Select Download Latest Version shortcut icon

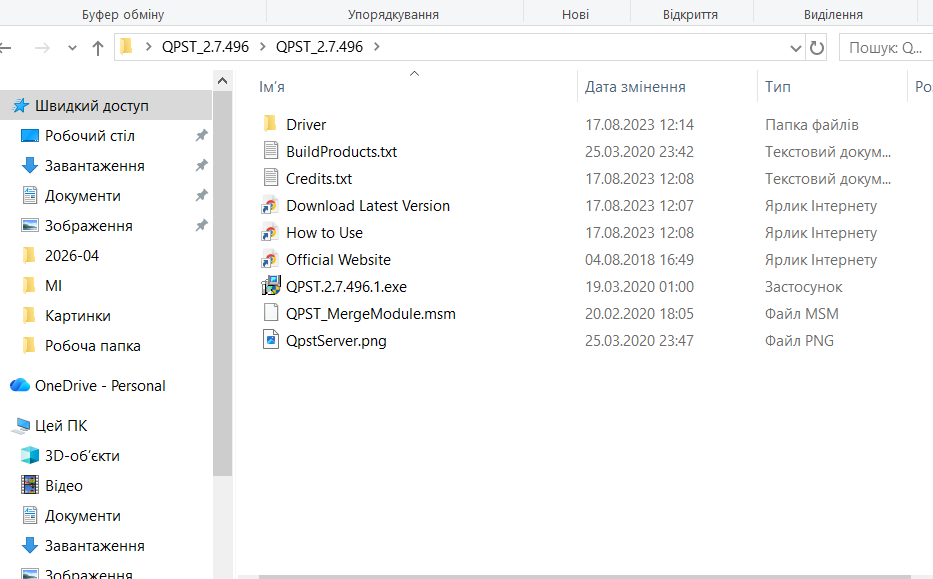click(x=270, y=205)
